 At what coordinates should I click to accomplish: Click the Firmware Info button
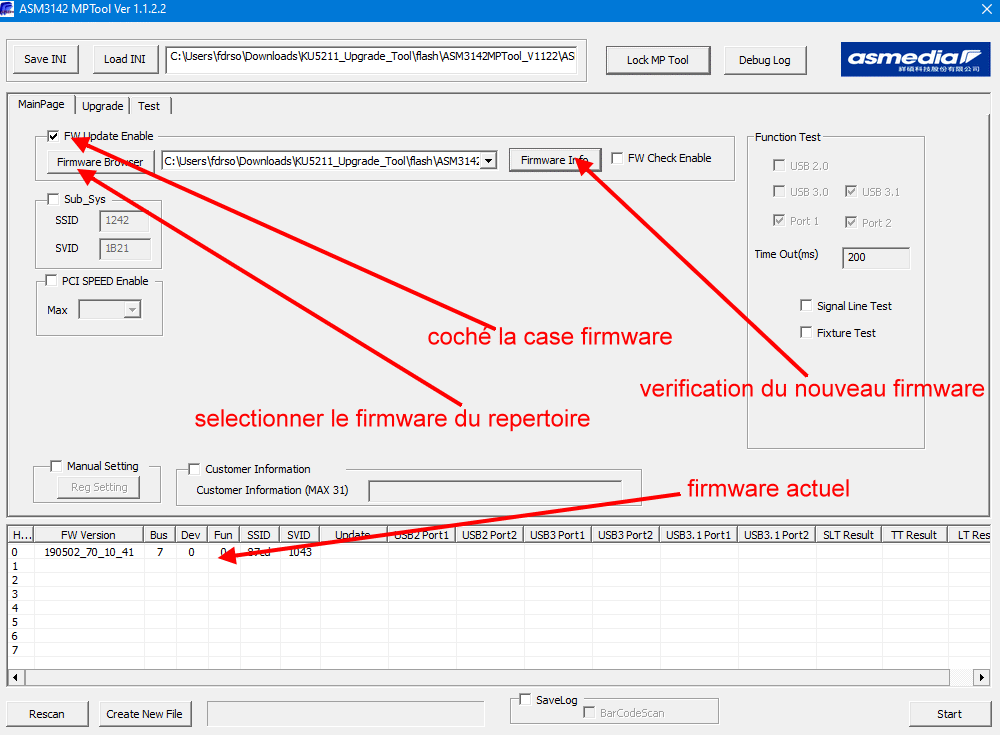coord(554,160)
